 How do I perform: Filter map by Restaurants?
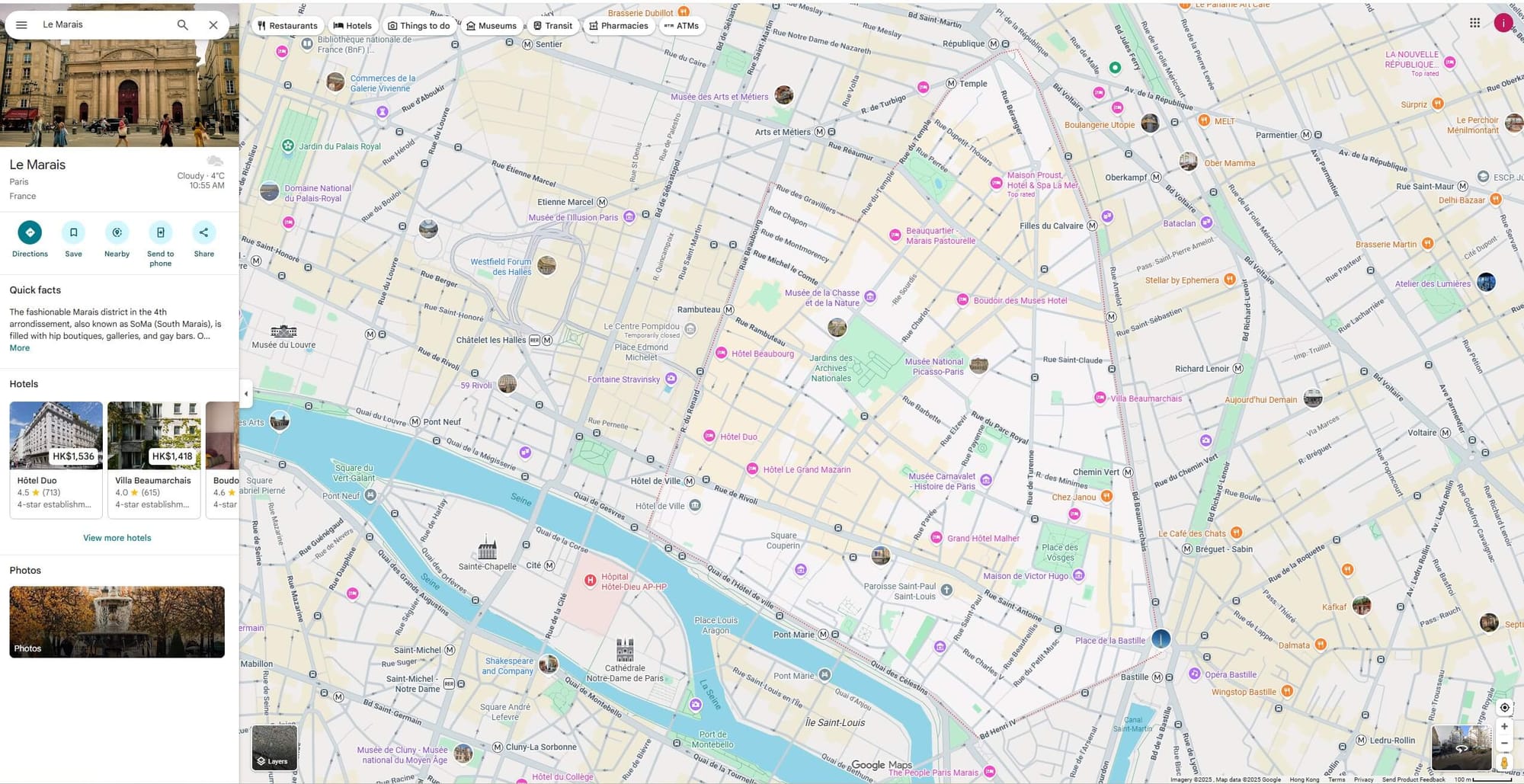pyautogui.click(x=287, y=26)
